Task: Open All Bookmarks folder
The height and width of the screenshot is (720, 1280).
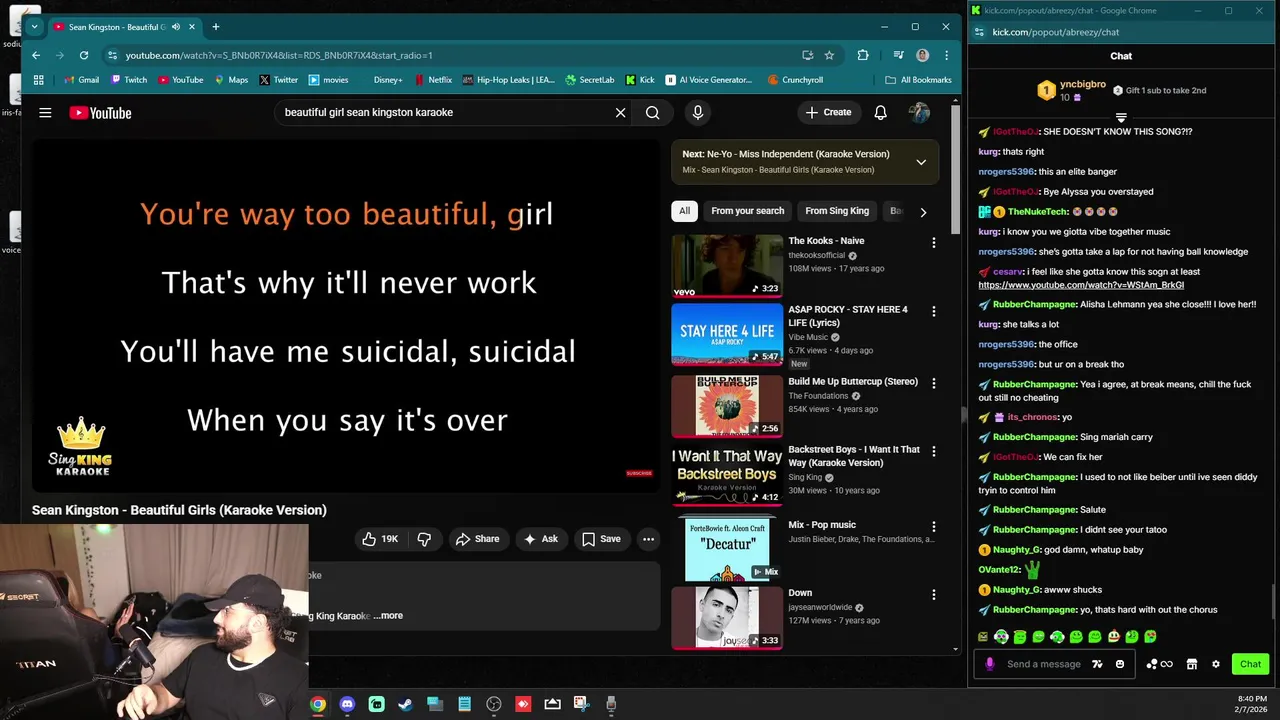Action: click(918, 80)
